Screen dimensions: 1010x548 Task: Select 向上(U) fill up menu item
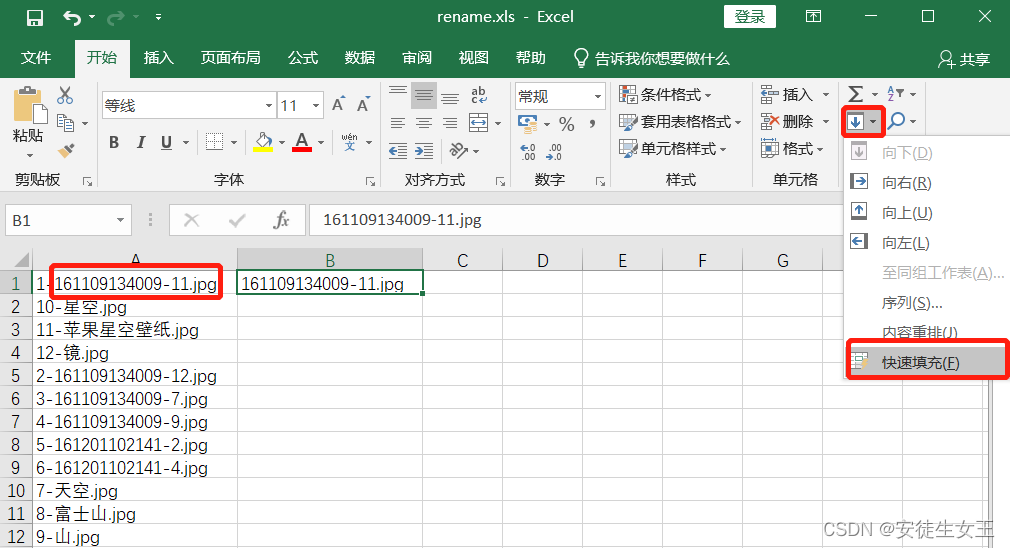click(926, 213)
